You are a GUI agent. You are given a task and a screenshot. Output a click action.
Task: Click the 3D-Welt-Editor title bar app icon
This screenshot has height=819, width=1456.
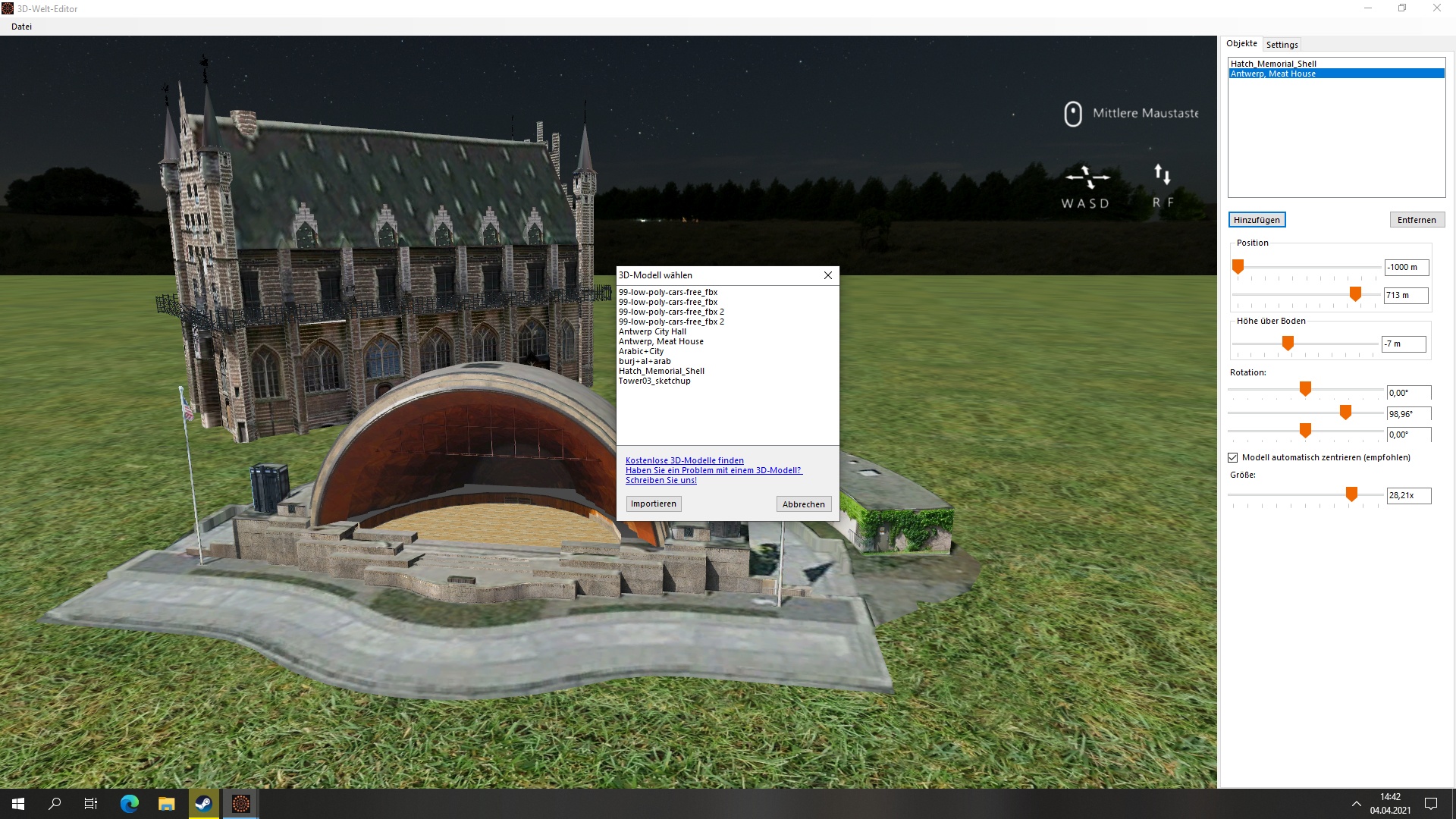[8, 8]
